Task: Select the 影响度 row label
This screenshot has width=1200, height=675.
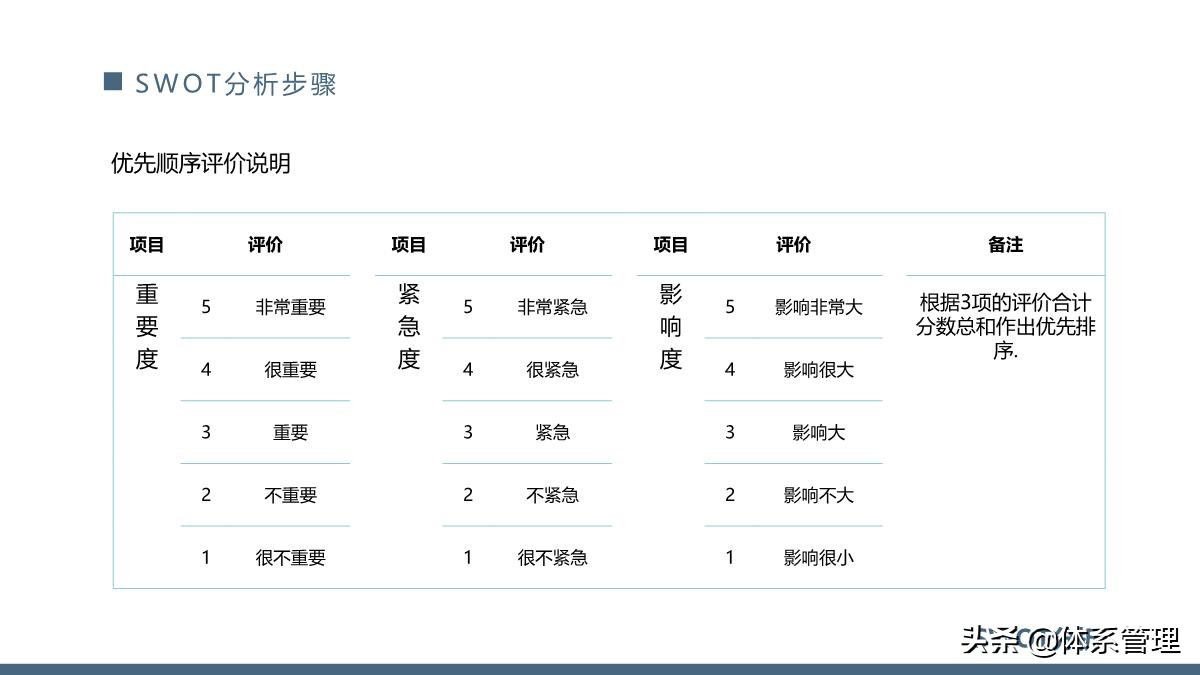Action: 668,330
